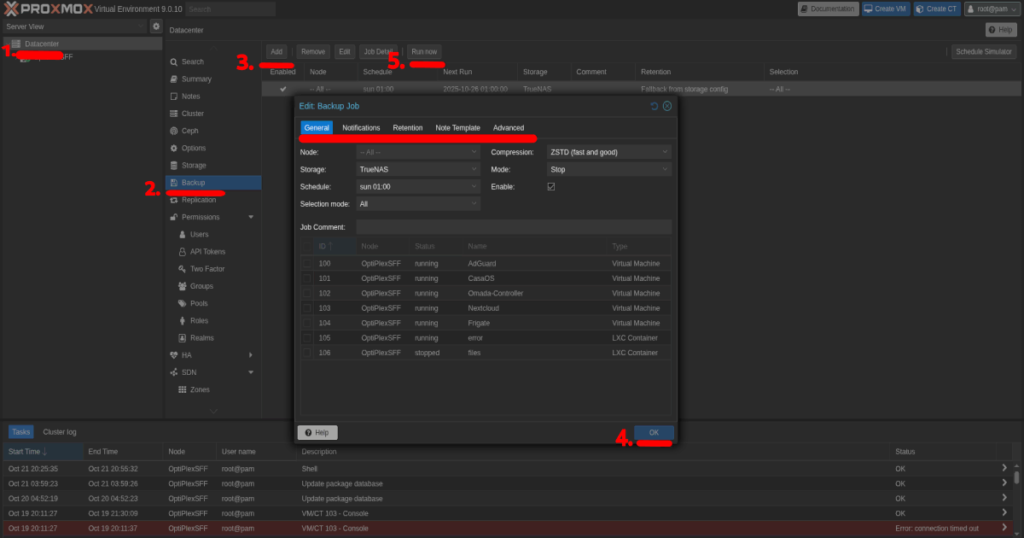Click the Schedule Simulator button
Image resolution: width=1024 pixels, height=538 pixels.
point(984,52)
